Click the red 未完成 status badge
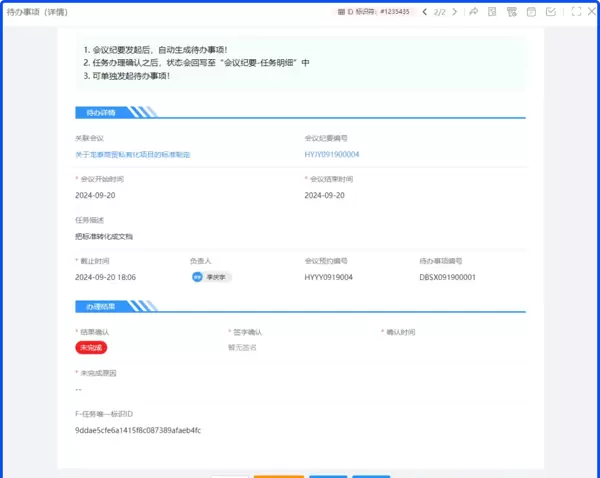 [91, 347]
